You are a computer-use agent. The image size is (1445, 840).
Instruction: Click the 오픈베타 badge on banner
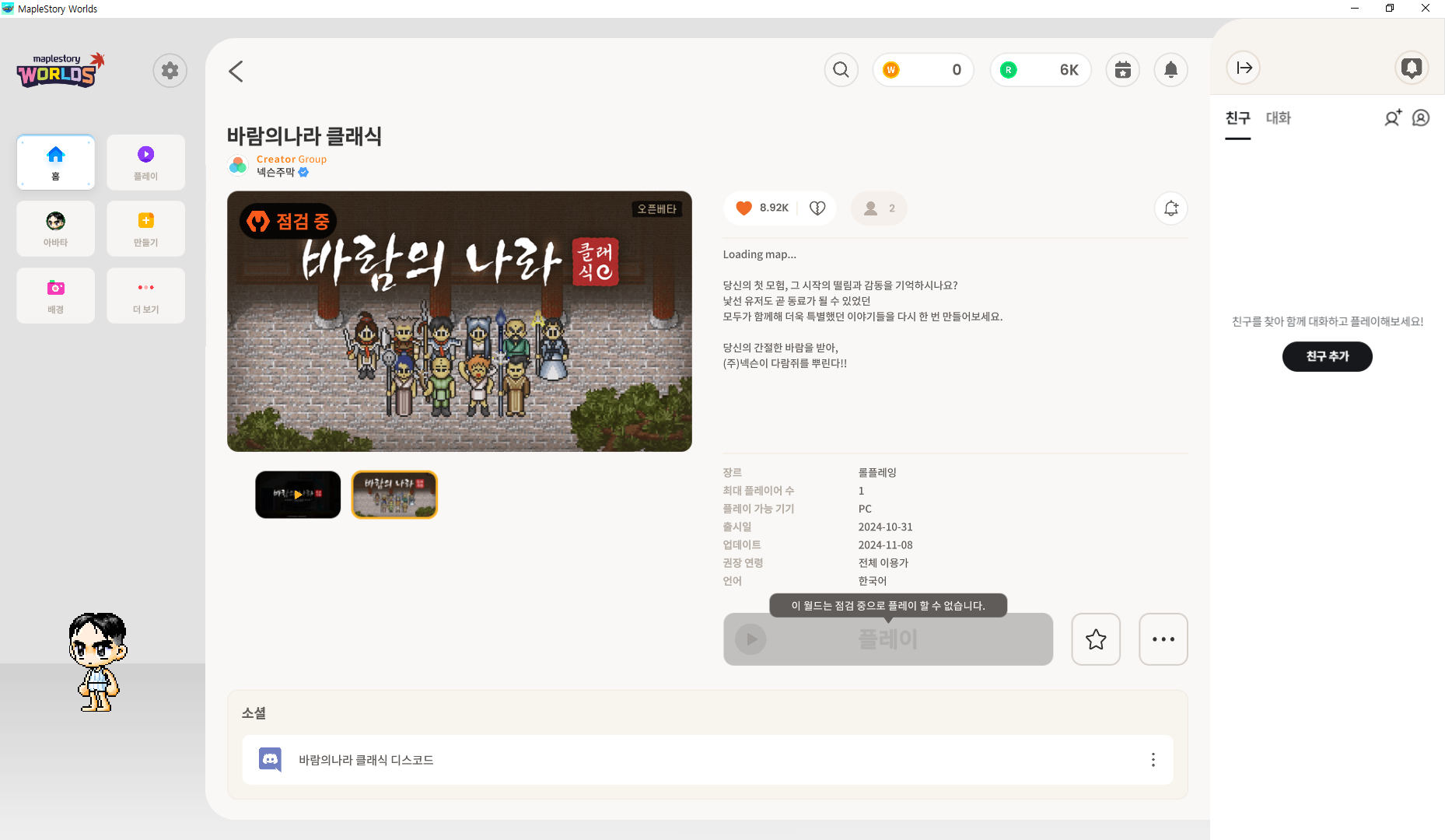click(656, 208)
